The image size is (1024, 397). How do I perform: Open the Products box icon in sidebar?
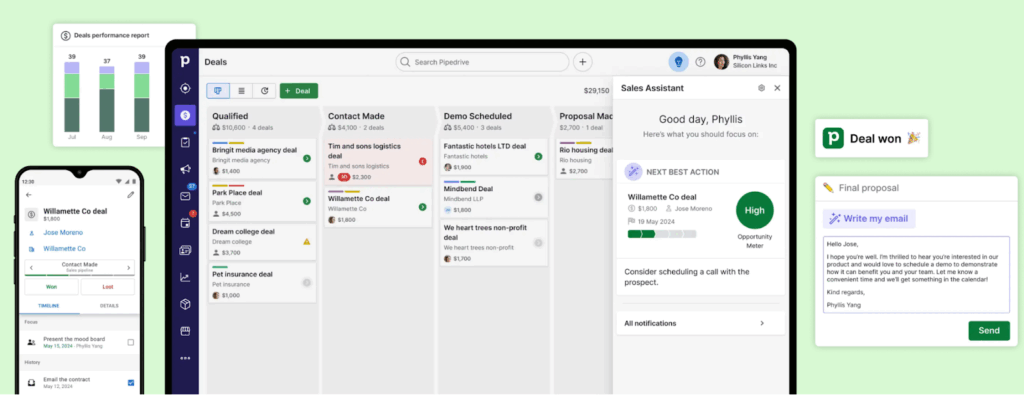coord(185,304)
